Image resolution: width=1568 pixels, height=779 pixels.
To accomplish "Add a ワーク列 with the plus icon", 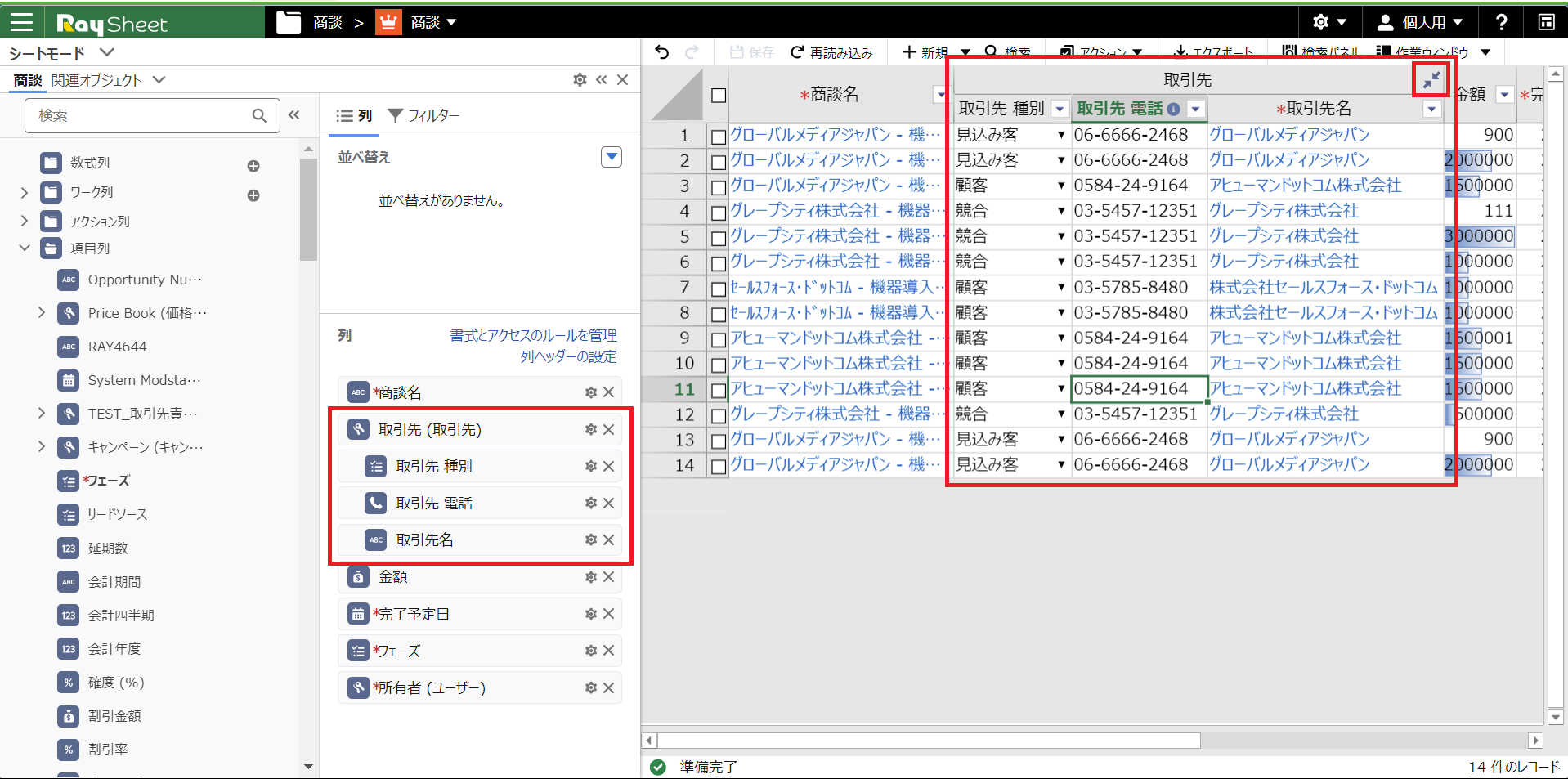I will coord(253,195).
